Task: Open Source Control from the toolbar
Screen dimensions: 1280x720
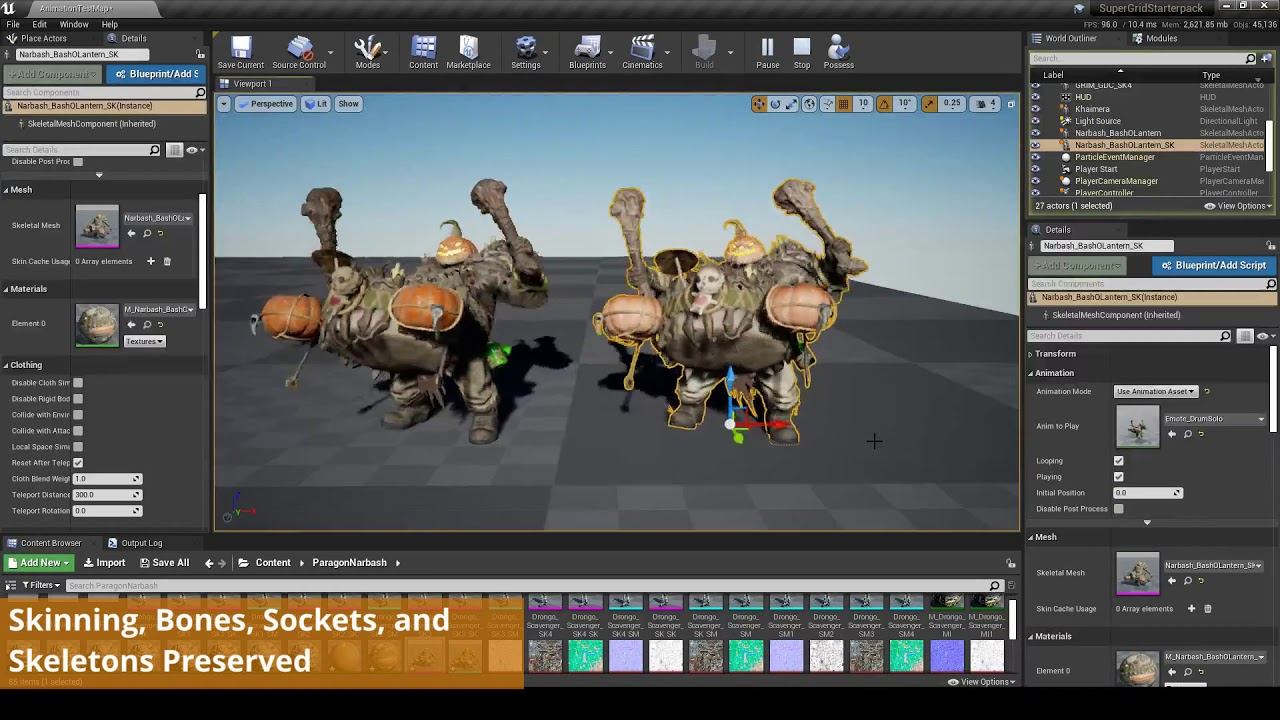Action: click(299, 52)
